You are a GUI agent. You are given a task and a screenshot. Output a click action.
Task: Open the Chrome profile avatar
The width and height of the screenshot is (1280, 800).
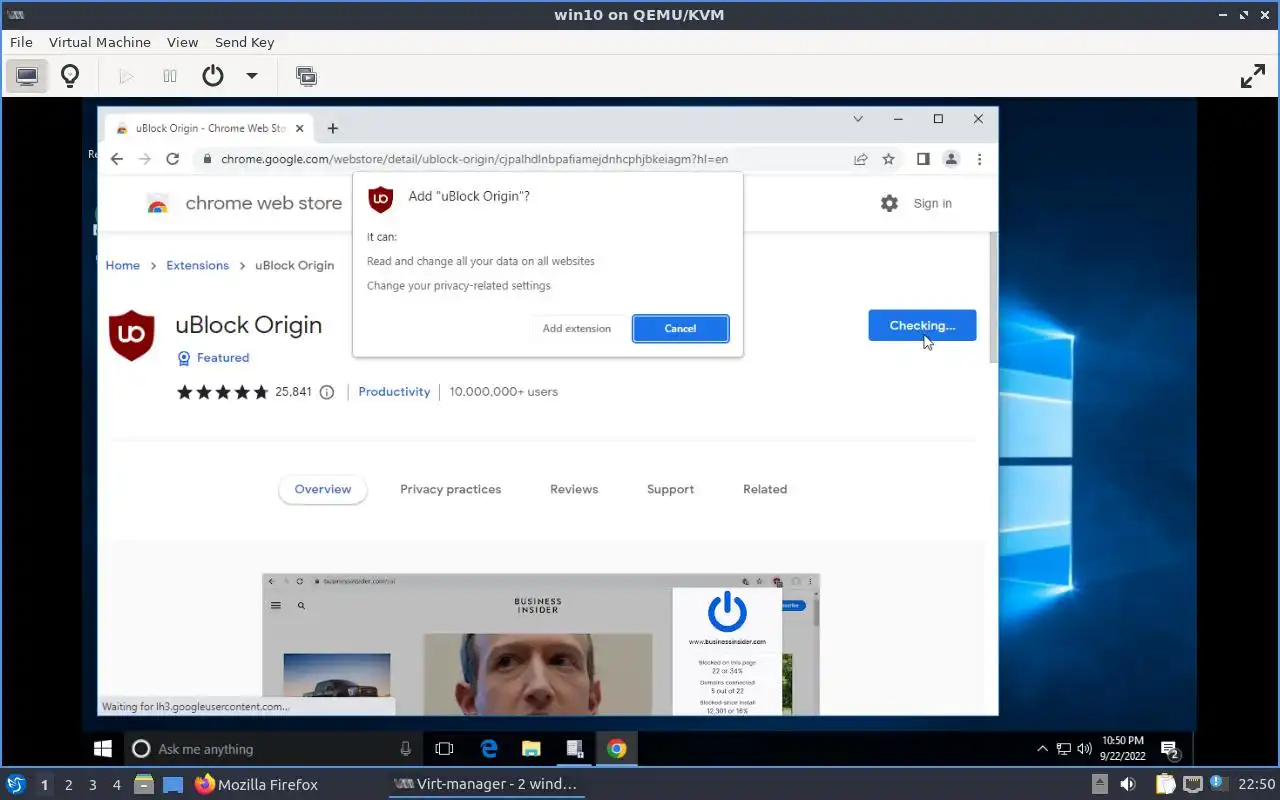click(x=951, y=159)
